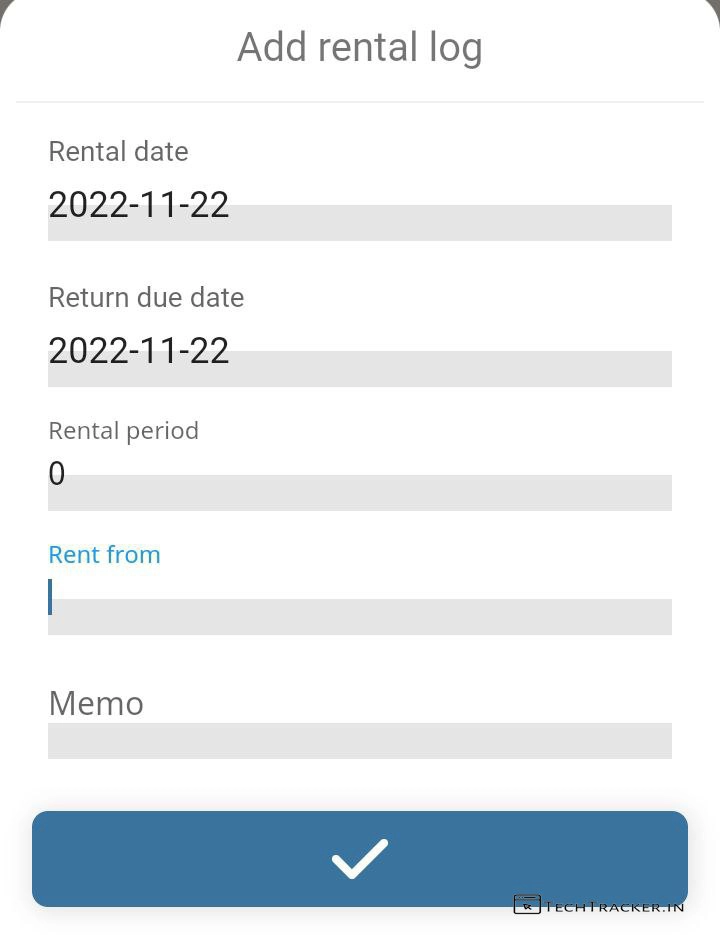Click the white checkmark icon

point(359,859)
